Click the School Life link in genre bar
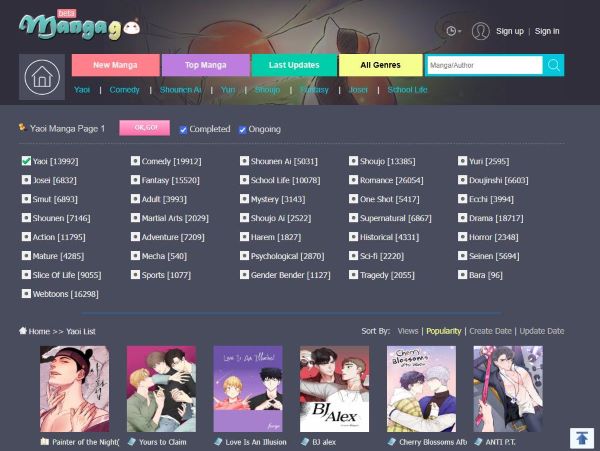600x451 pixels. point(407,90)
